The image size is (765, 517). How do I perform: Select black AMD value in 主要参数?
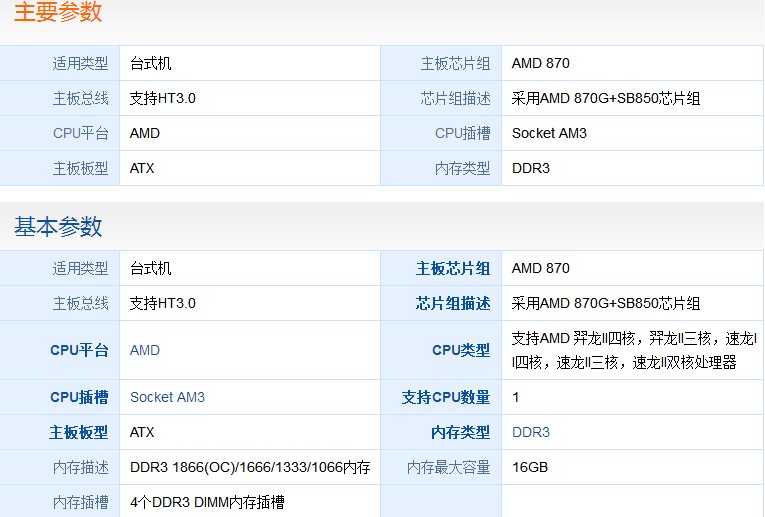tap(144, 134)
